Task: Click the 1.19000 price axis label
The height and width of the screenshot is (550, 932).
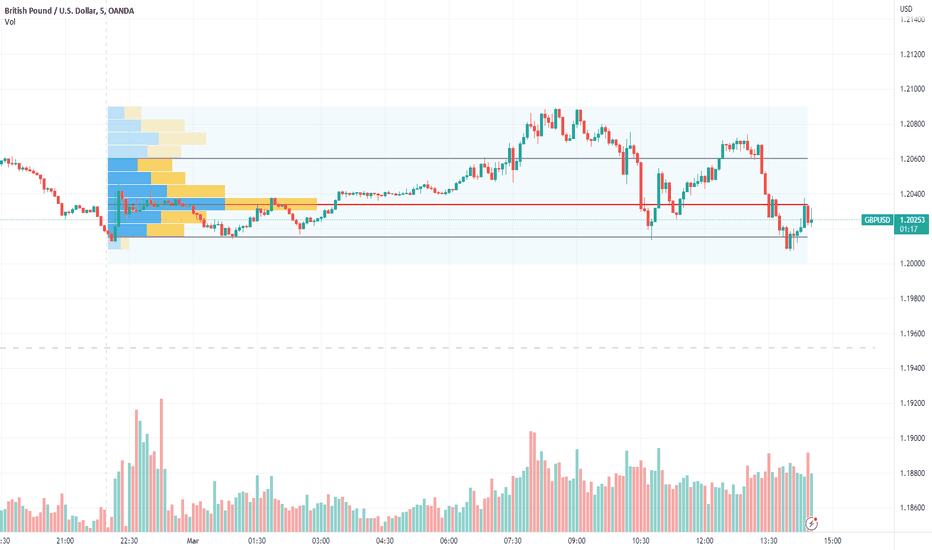Action: click(912, 438)
